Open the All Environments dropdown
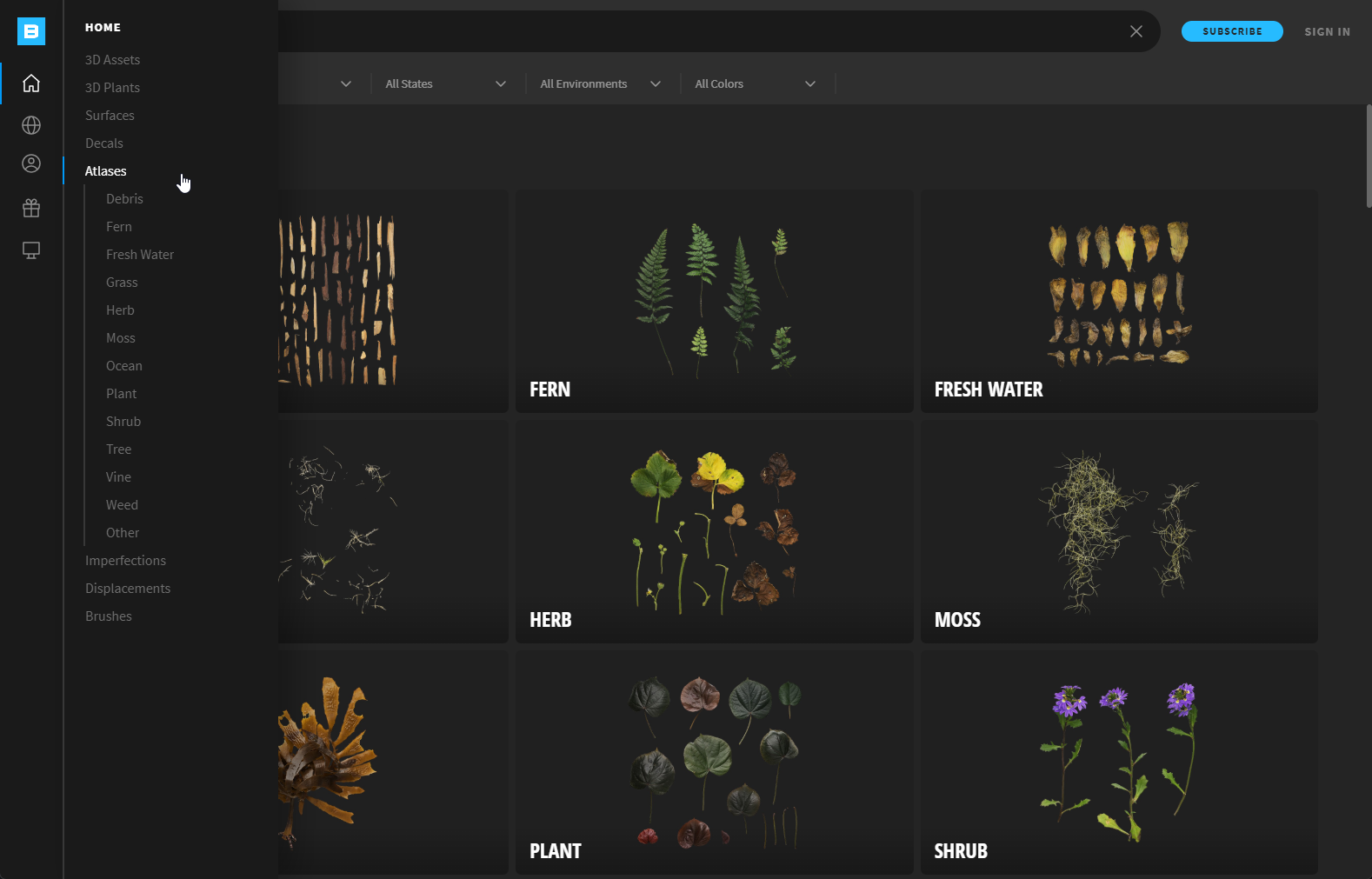 (x=600, y=84)
